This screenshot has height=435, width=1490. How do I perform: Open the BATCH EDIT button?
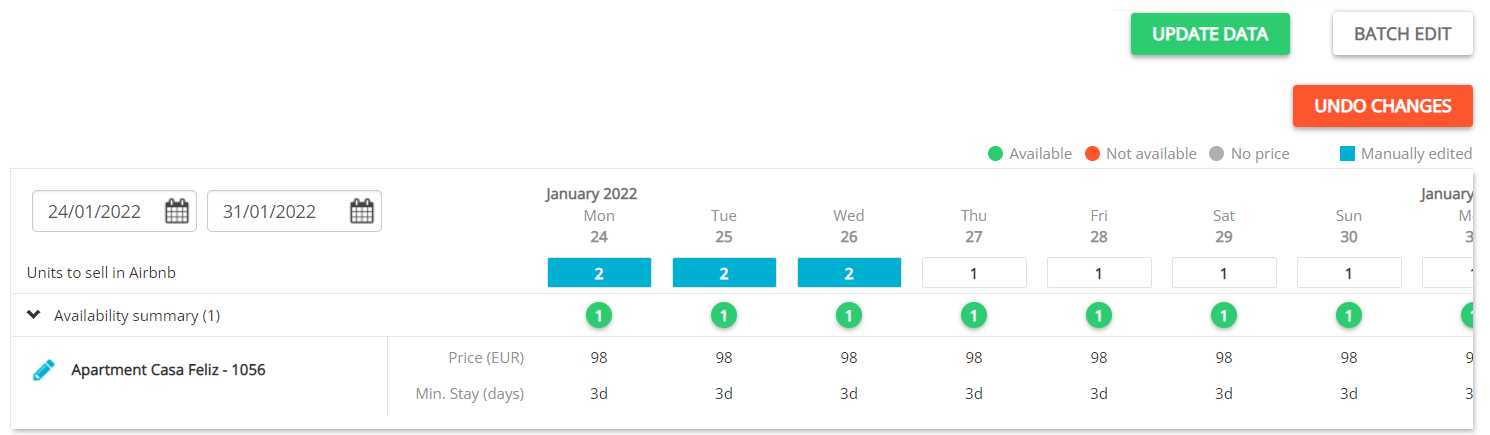coord(1402,34)
